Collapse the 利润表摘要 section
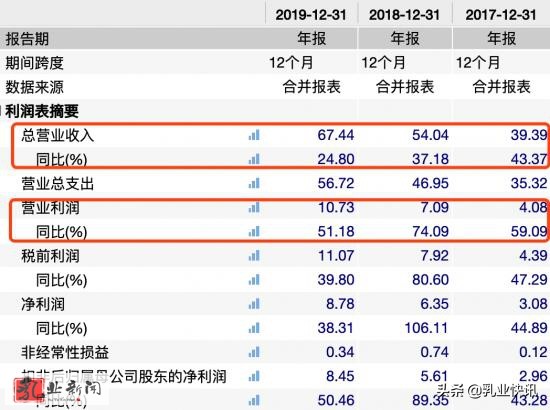The image size is (550, 410). tap(1, 112)
